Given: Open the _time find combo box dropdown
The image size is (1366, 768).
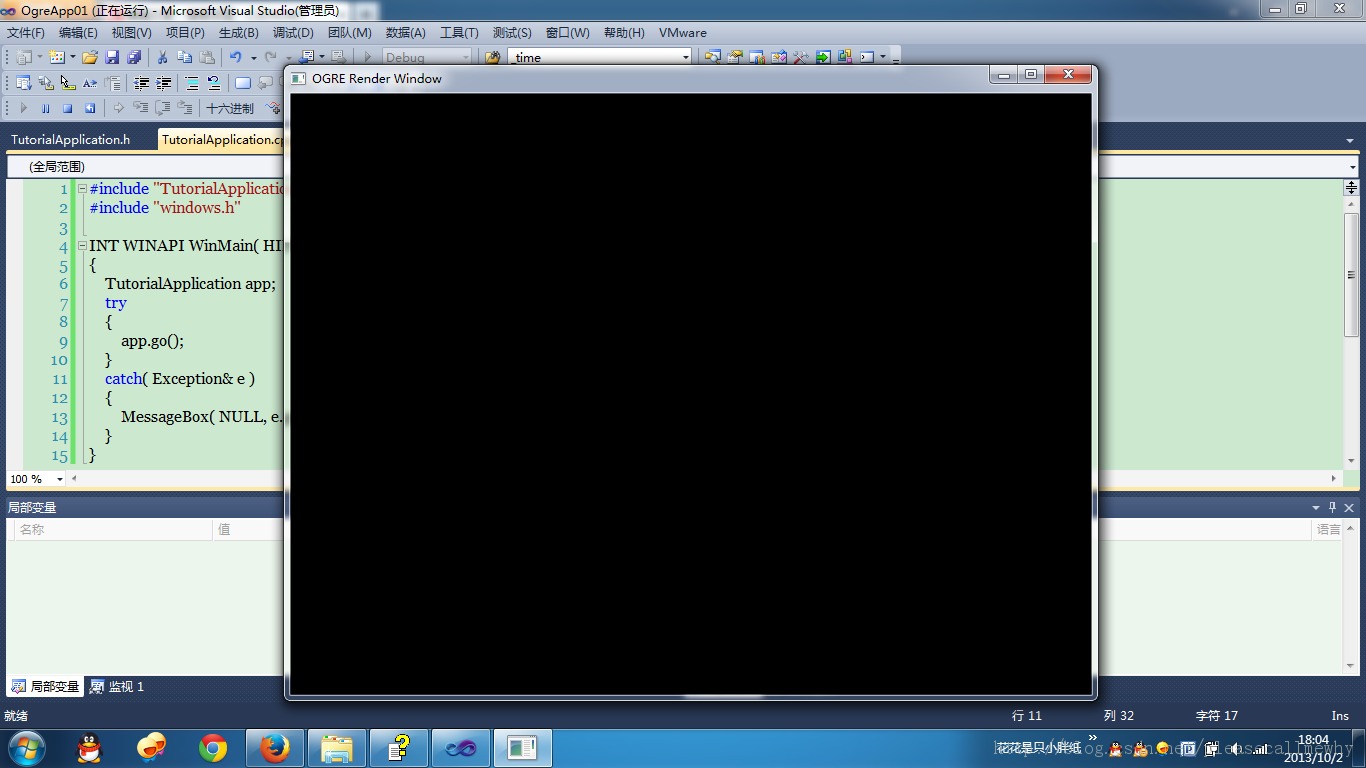Looking at the screenshot, I should pyautogui.click(x=686, y=57).
